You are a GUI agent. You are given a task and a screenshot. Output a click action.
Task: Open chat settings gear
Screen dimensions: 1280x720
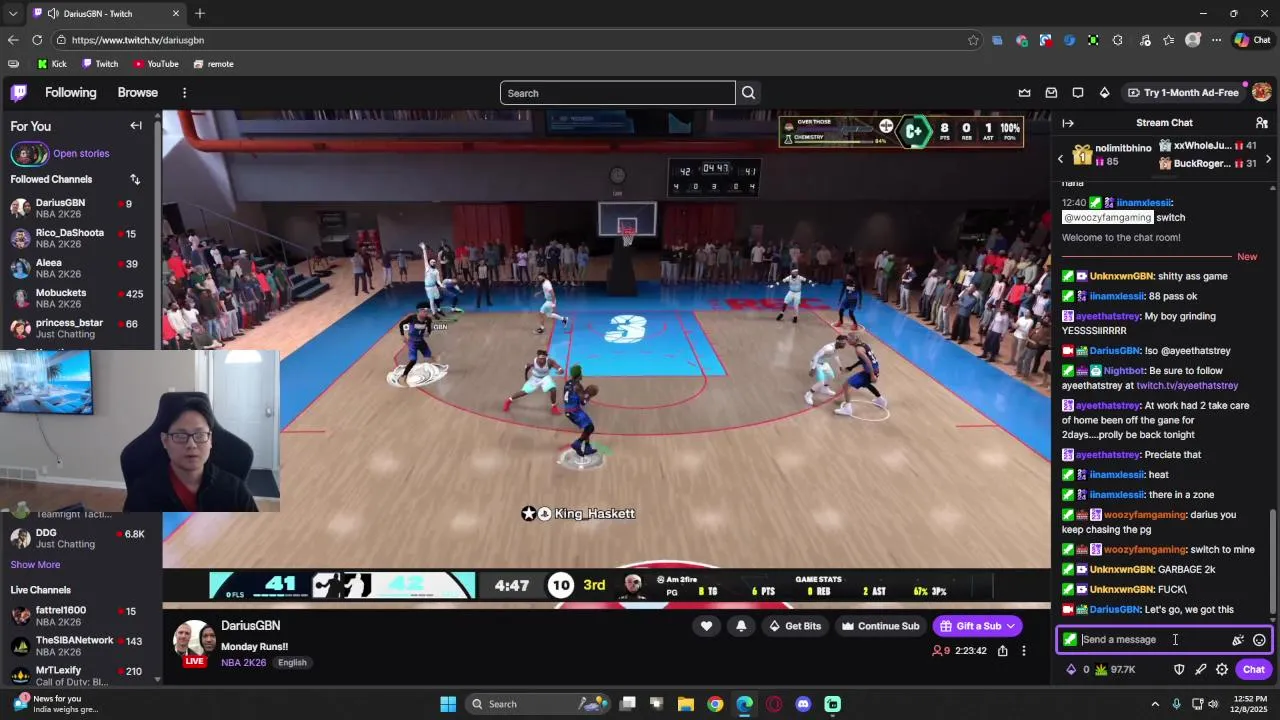[x=1222, y=670]
